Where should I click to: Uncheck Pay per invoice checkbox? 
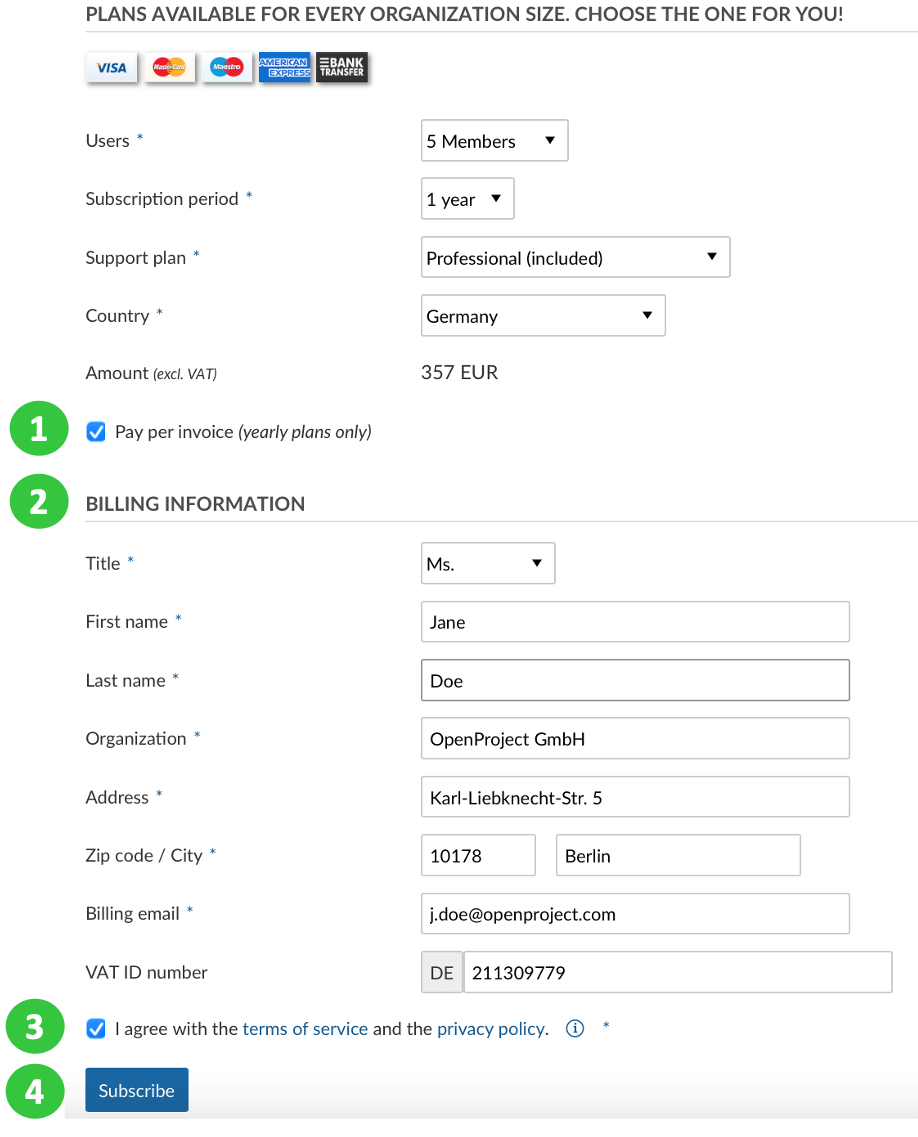coord(96,432)
